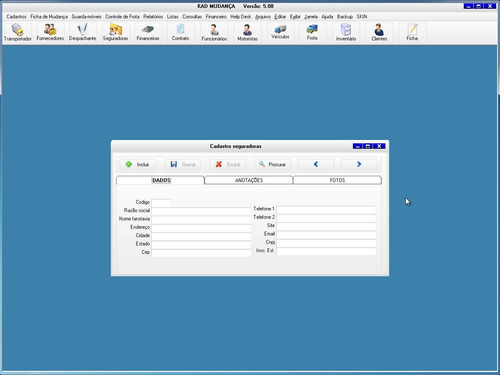Open the Financeiro menu
The width and height of the screenshot is (500, 375).
point(216,16)
